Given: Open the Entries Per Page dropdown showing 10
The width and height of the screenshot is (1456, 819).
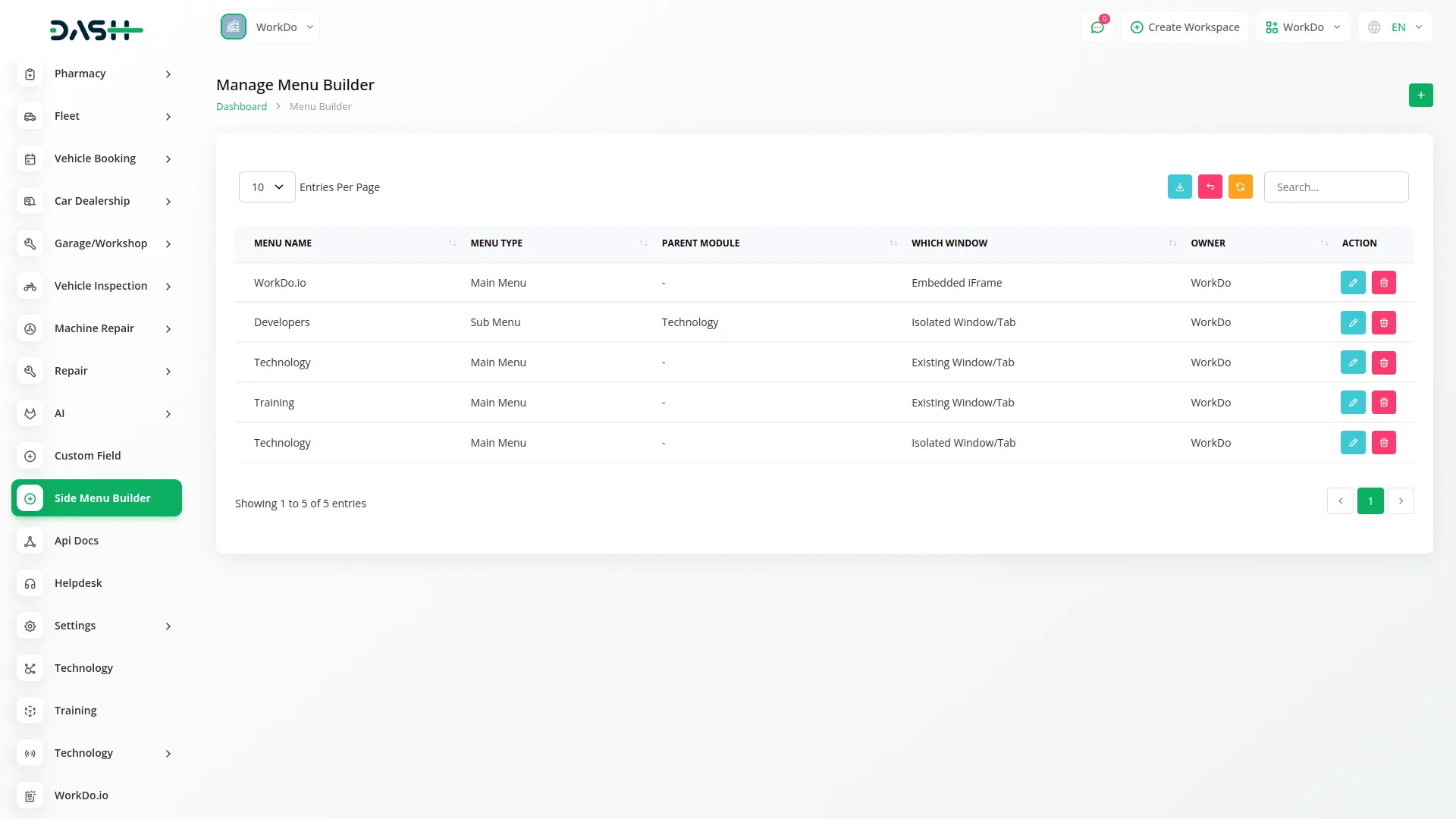Looking at the screenshot, I should pyautogui.click(x=266, y=187).
